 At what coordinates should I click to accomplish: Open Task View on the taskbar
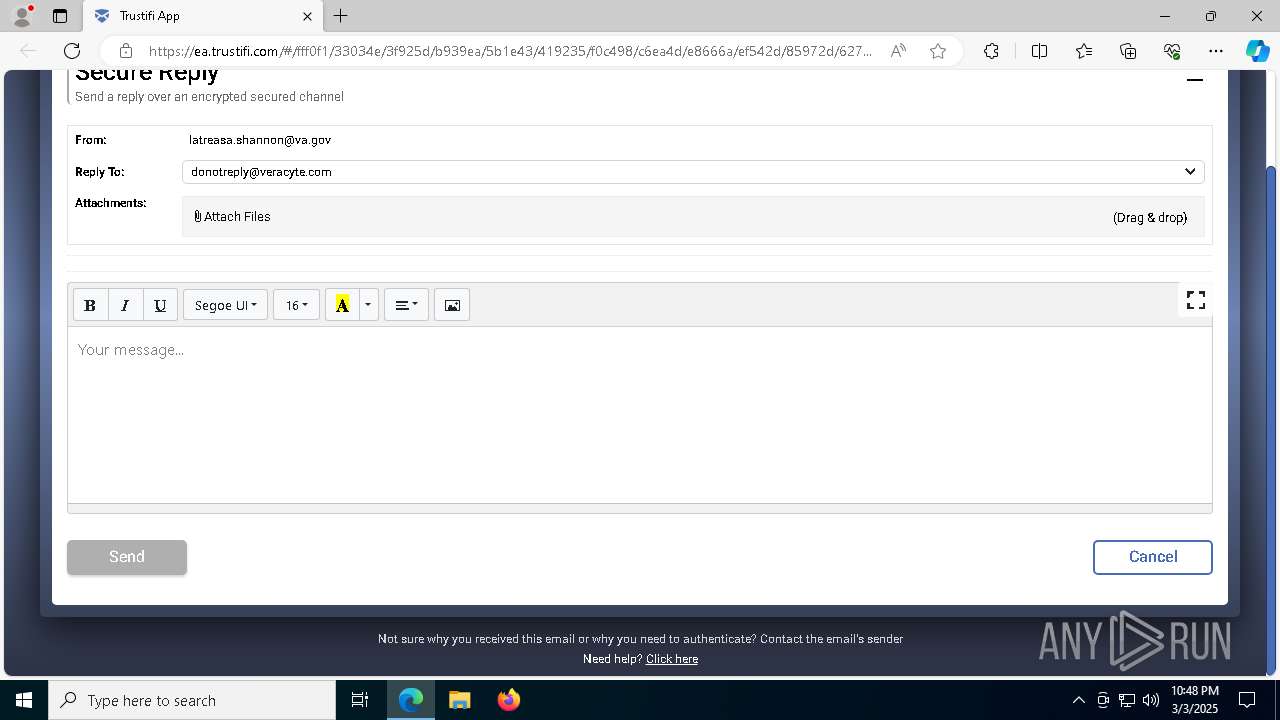(x=360, y=700)
